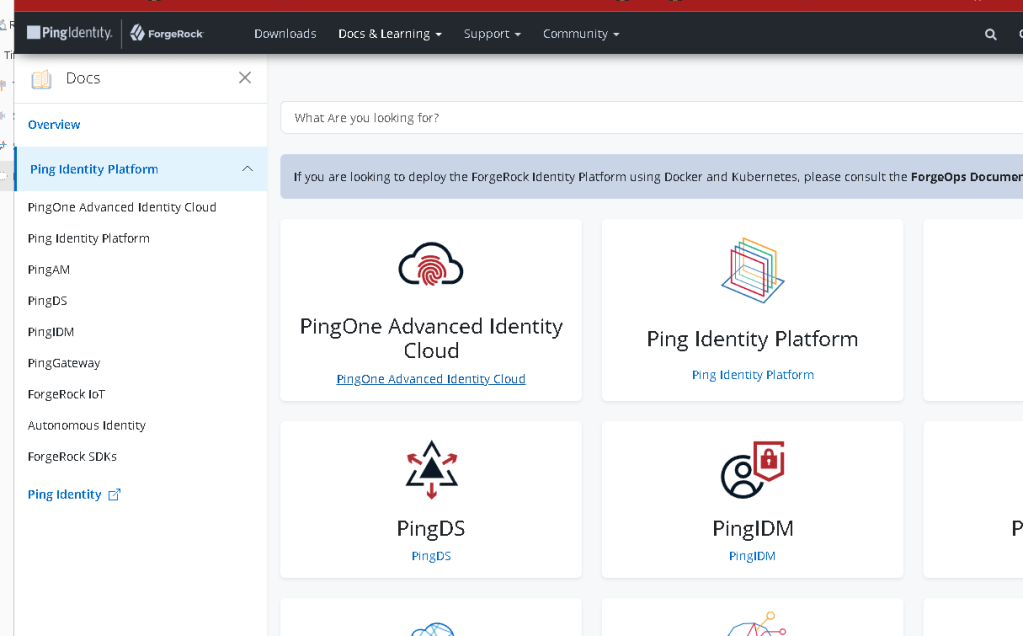This screenshot has height=636, width=1023.
Task: Click the PingIdentity logo in header
Action: 70,33
